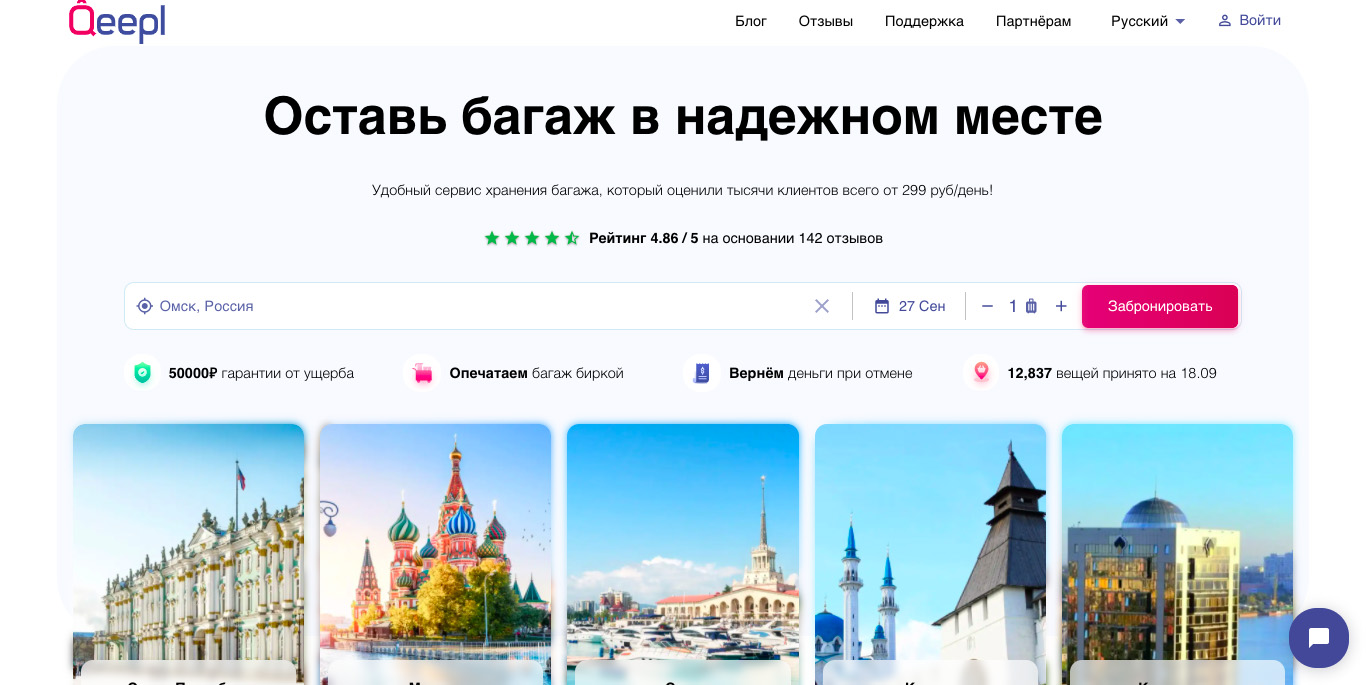Open the calendar icon for 27 Сен
This screenshot has height=685, width=1366.
882,306
